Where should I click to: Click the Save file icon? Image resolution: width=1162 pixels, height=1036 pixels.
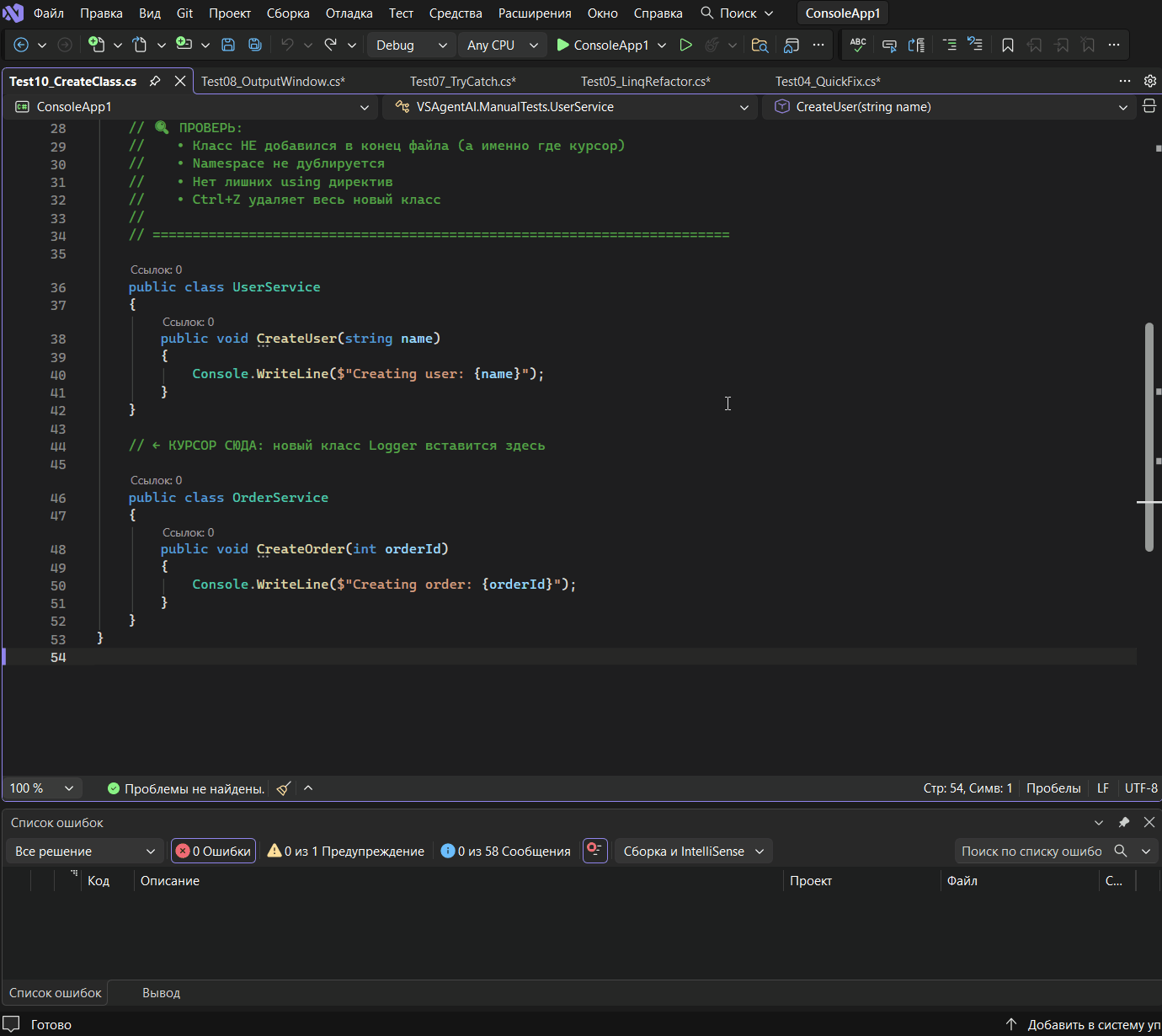tap(227, 45)
